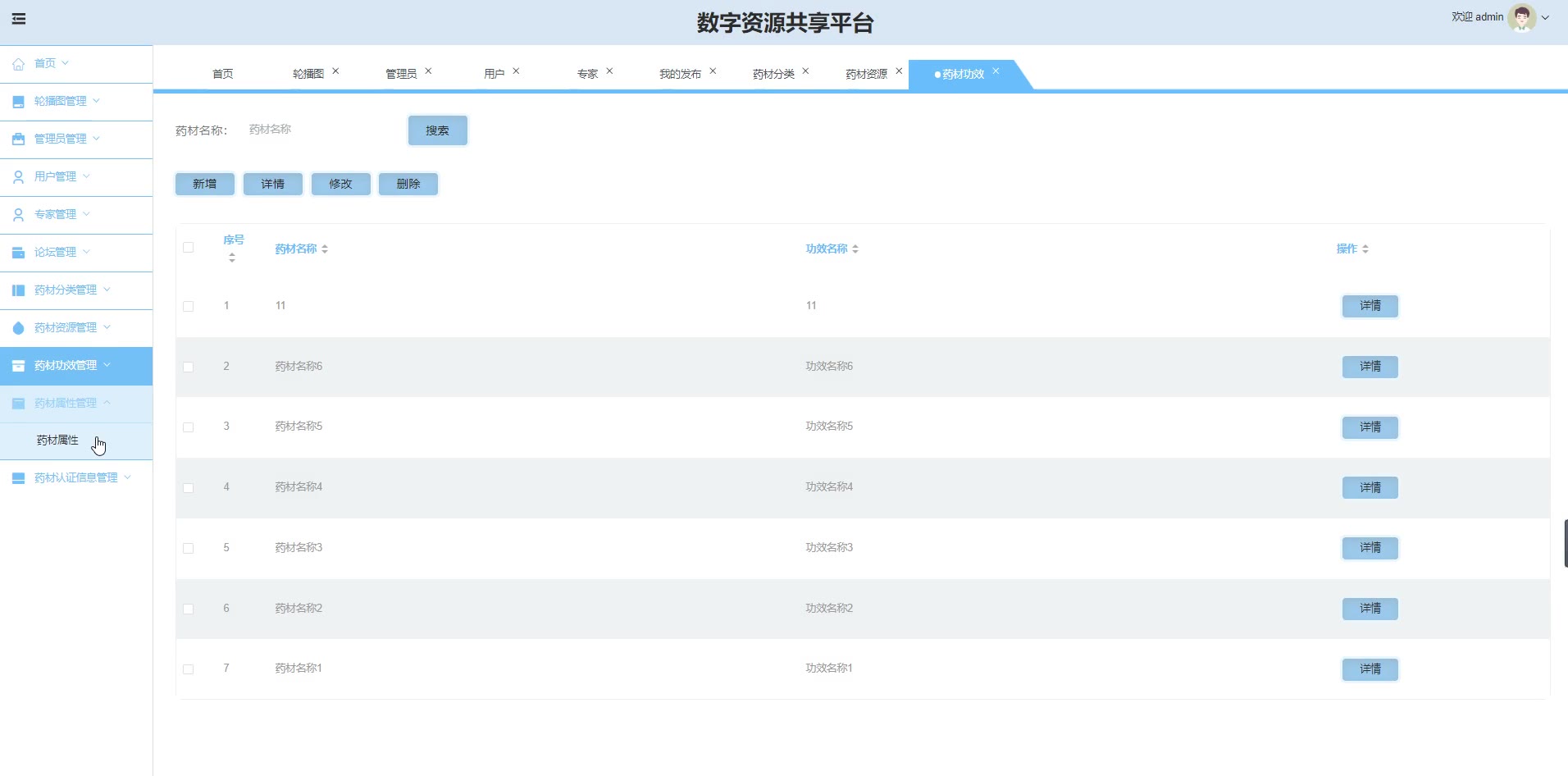Close the 轮播图 tab
The width and height of the screenshot is (1568, 776).
[335, 71]
